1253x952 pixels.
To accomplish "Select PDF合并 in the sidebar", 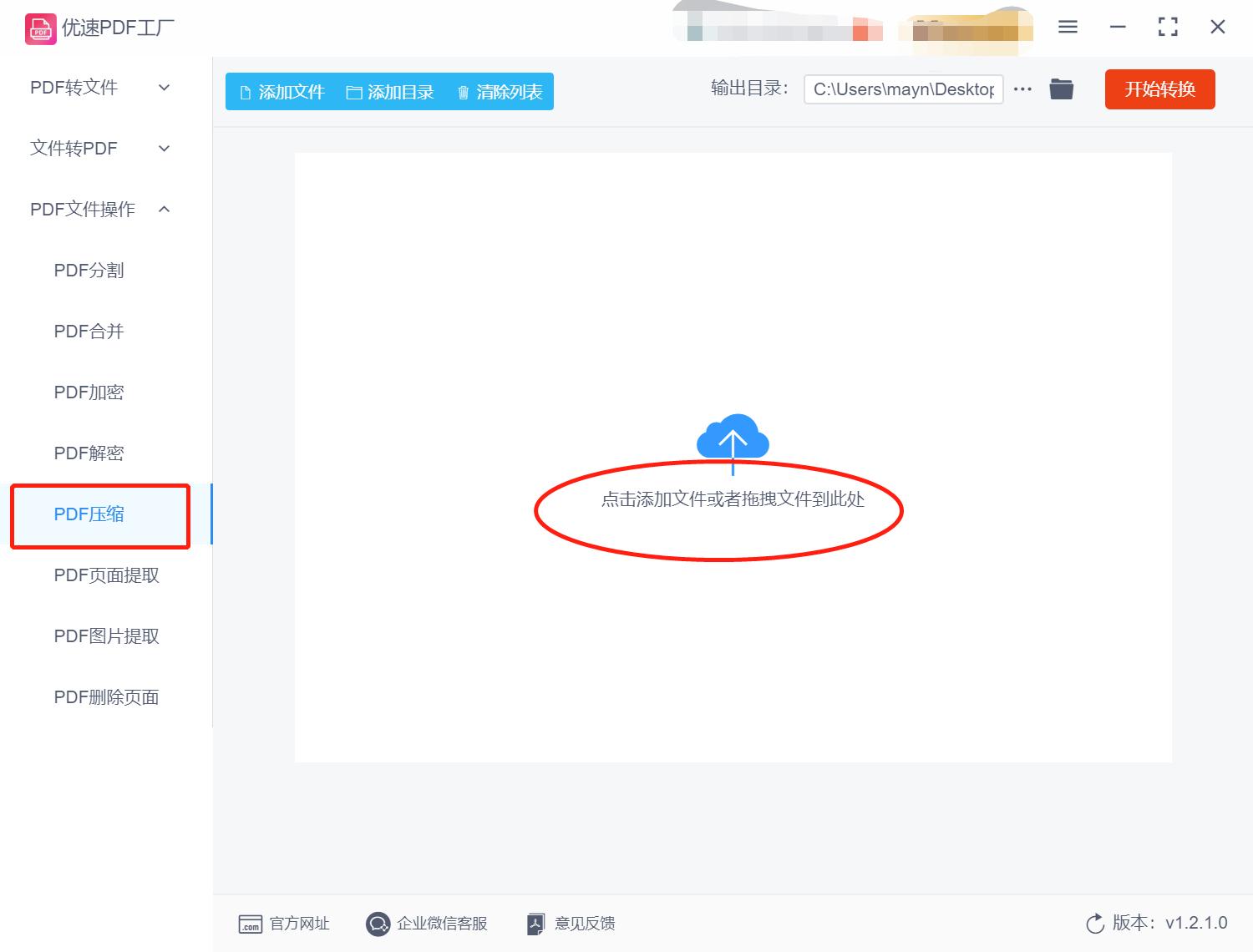I will (x=88, y=331).
